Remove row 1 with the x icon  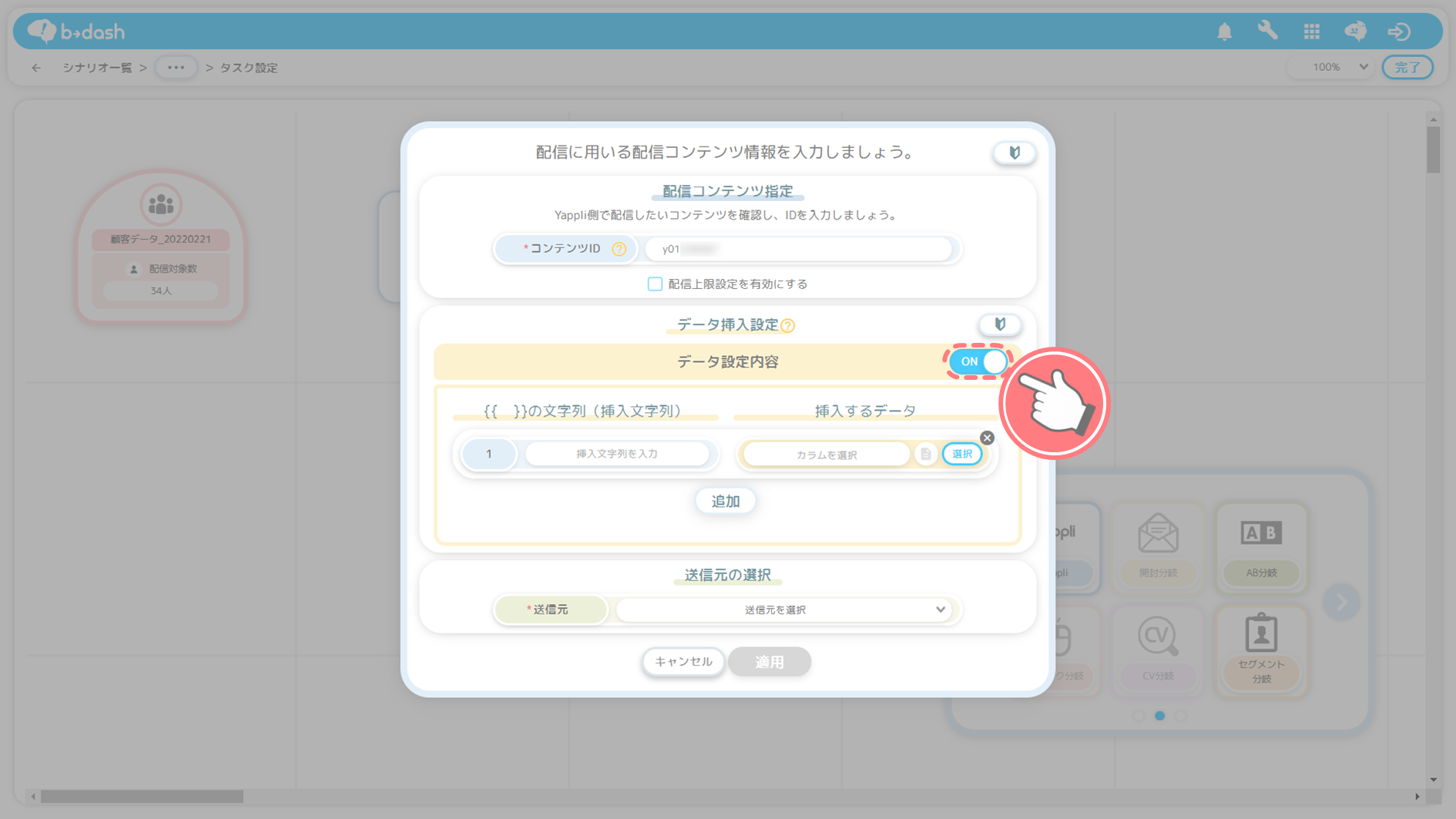tap(987, 438)
